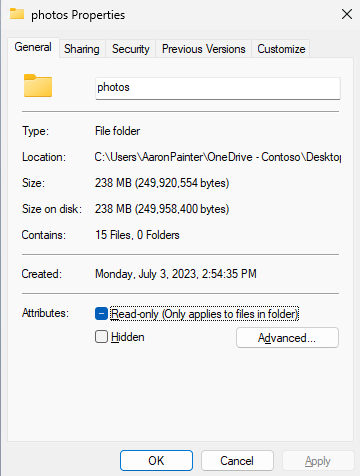360x476 pixels.
Task: Click the Read-only checkbox label text
Action: (x=204, y=314)
